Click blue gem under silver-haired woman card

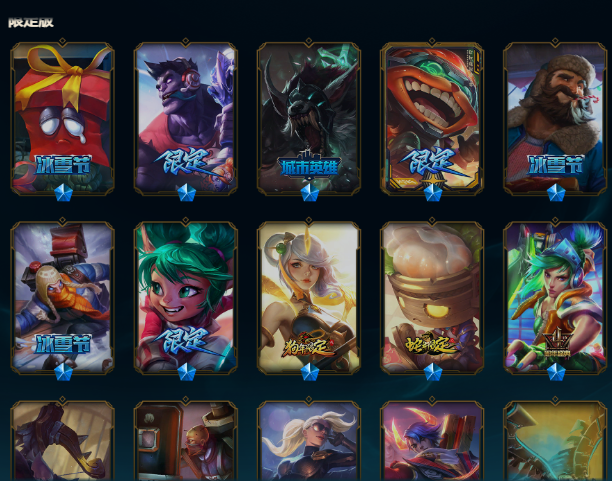point(310,372)
